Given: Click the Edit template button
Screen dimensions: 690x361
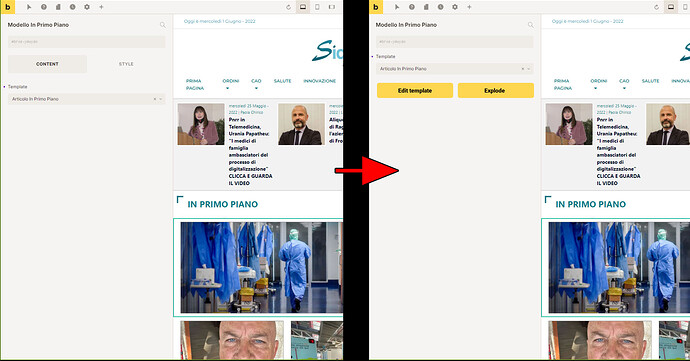Looking at the screenshot, I should pos(415,90).
